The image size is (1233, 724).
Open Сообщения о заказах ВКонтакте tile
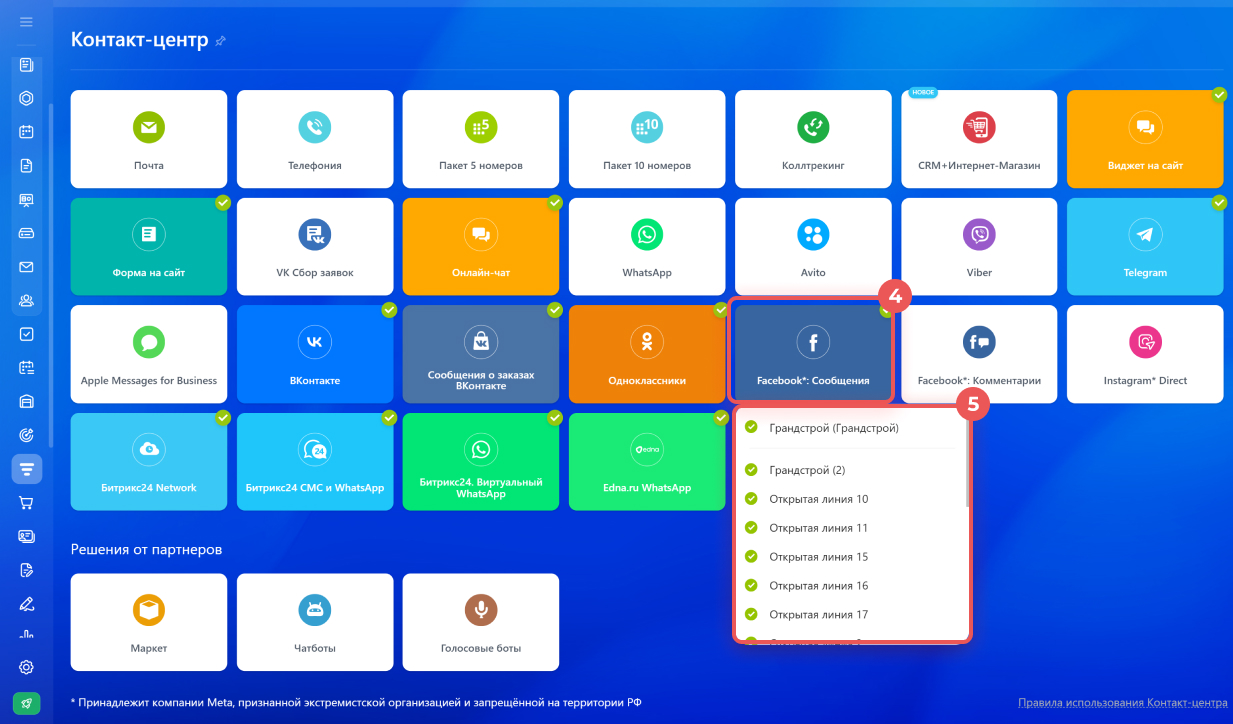tap(481, 354)
